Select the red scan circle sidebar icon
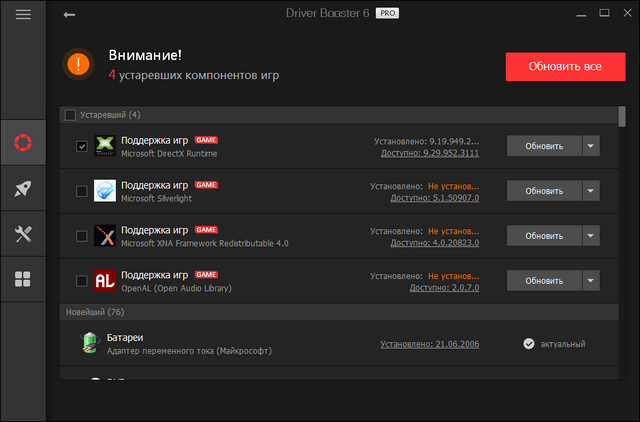 click(23, 143)
